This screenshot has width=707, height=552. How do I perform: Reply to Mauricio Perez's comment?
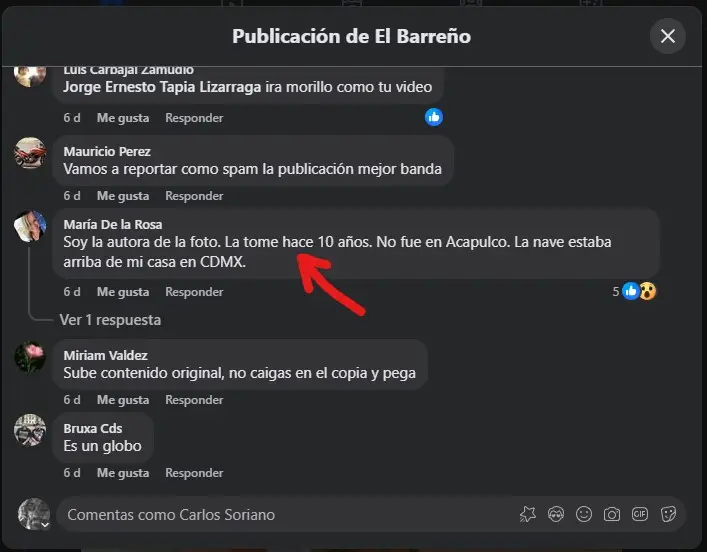pos(194,196)
